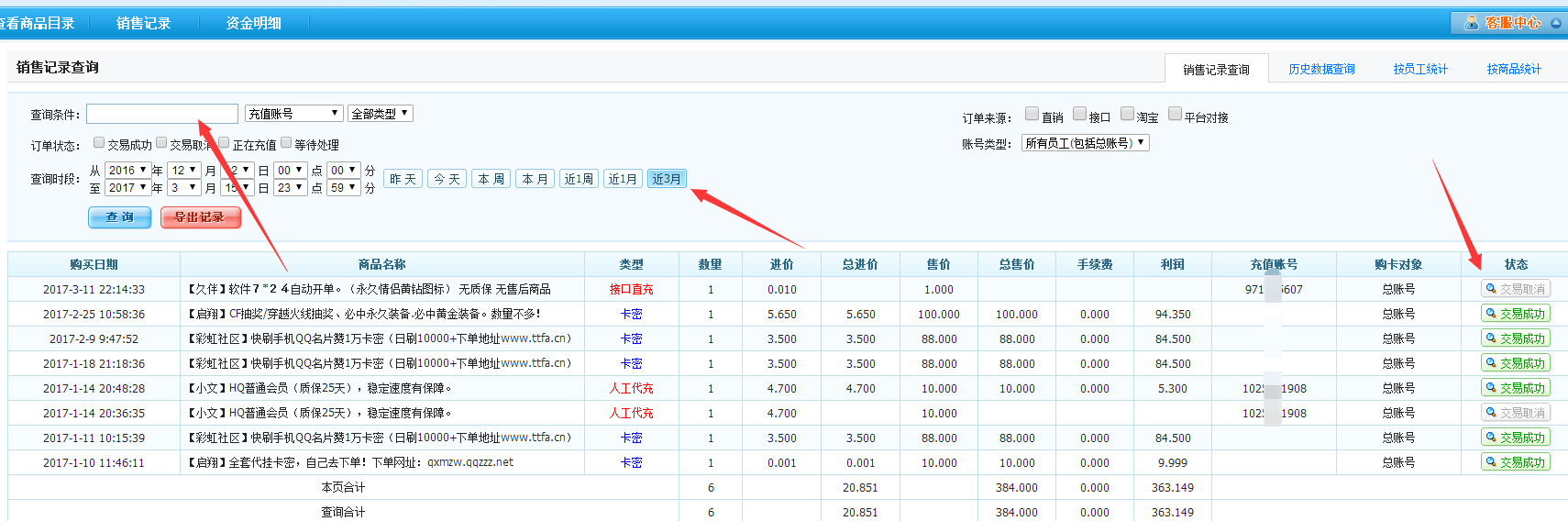Open the end year 2017 dropdown
1568x521 pixels.
click(x=127, y=188)
